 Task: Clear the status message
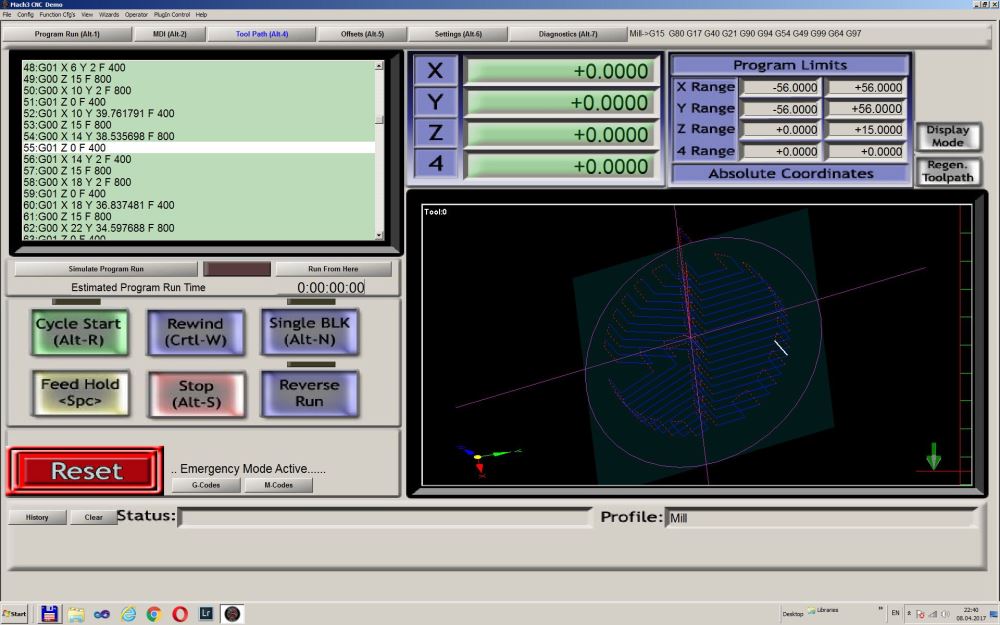pos(93,517)
